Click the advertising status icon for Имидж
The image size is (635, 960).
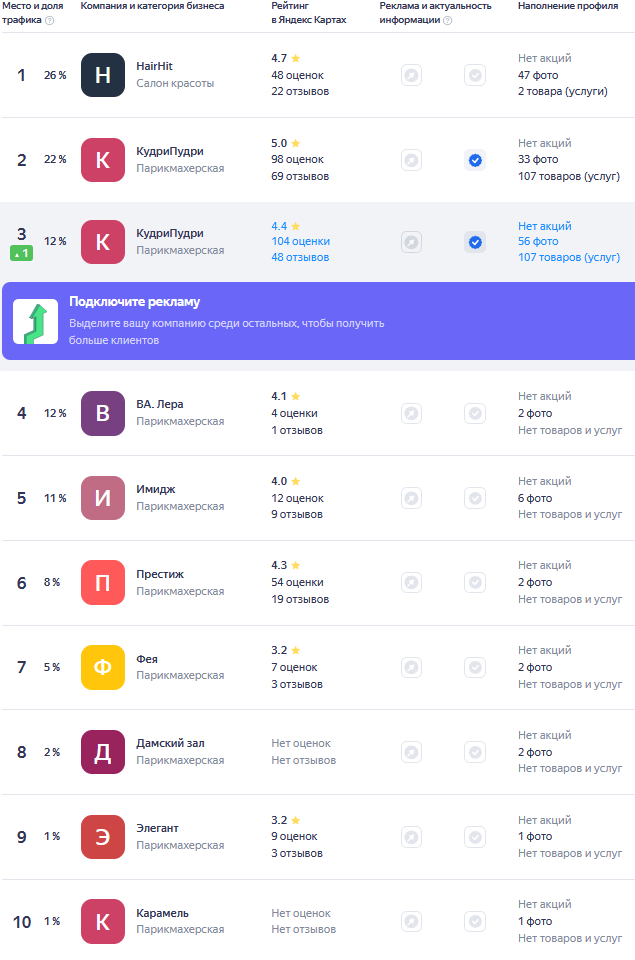pos(411,498)
